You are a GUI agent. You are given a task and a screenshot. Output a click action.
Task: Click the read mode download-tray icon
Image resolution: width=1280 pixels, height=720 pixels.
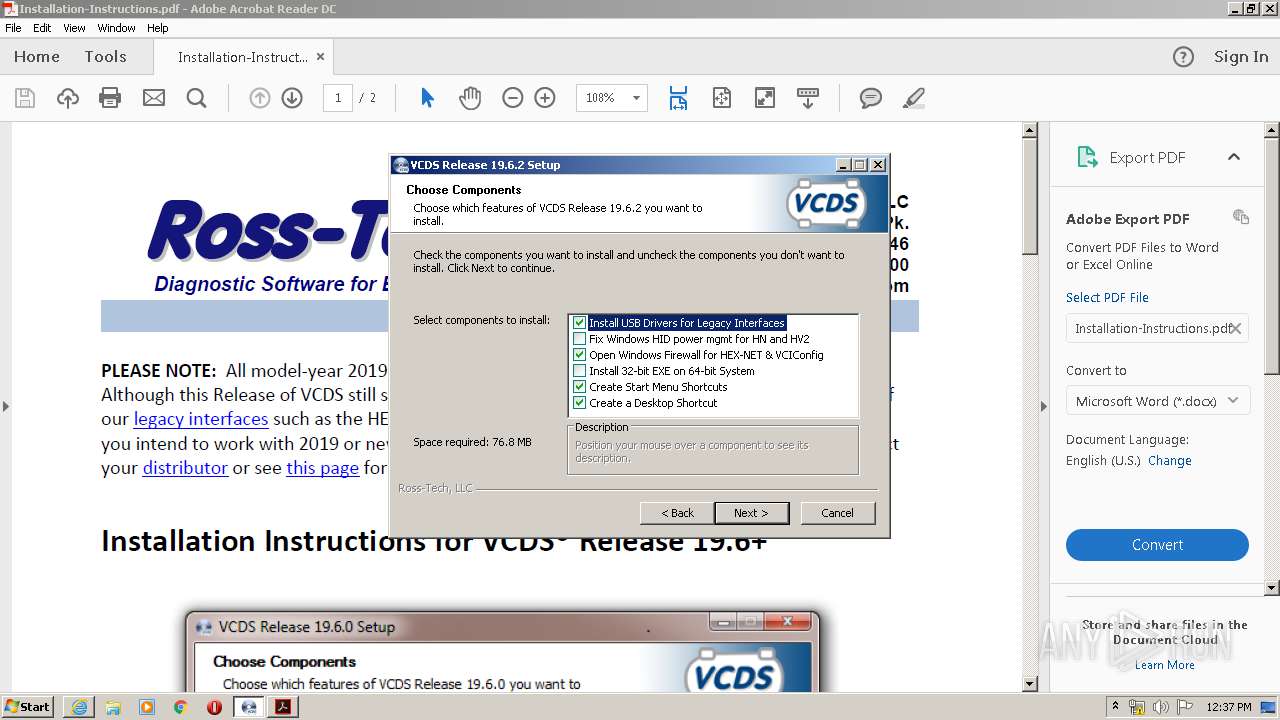point(808,98)
